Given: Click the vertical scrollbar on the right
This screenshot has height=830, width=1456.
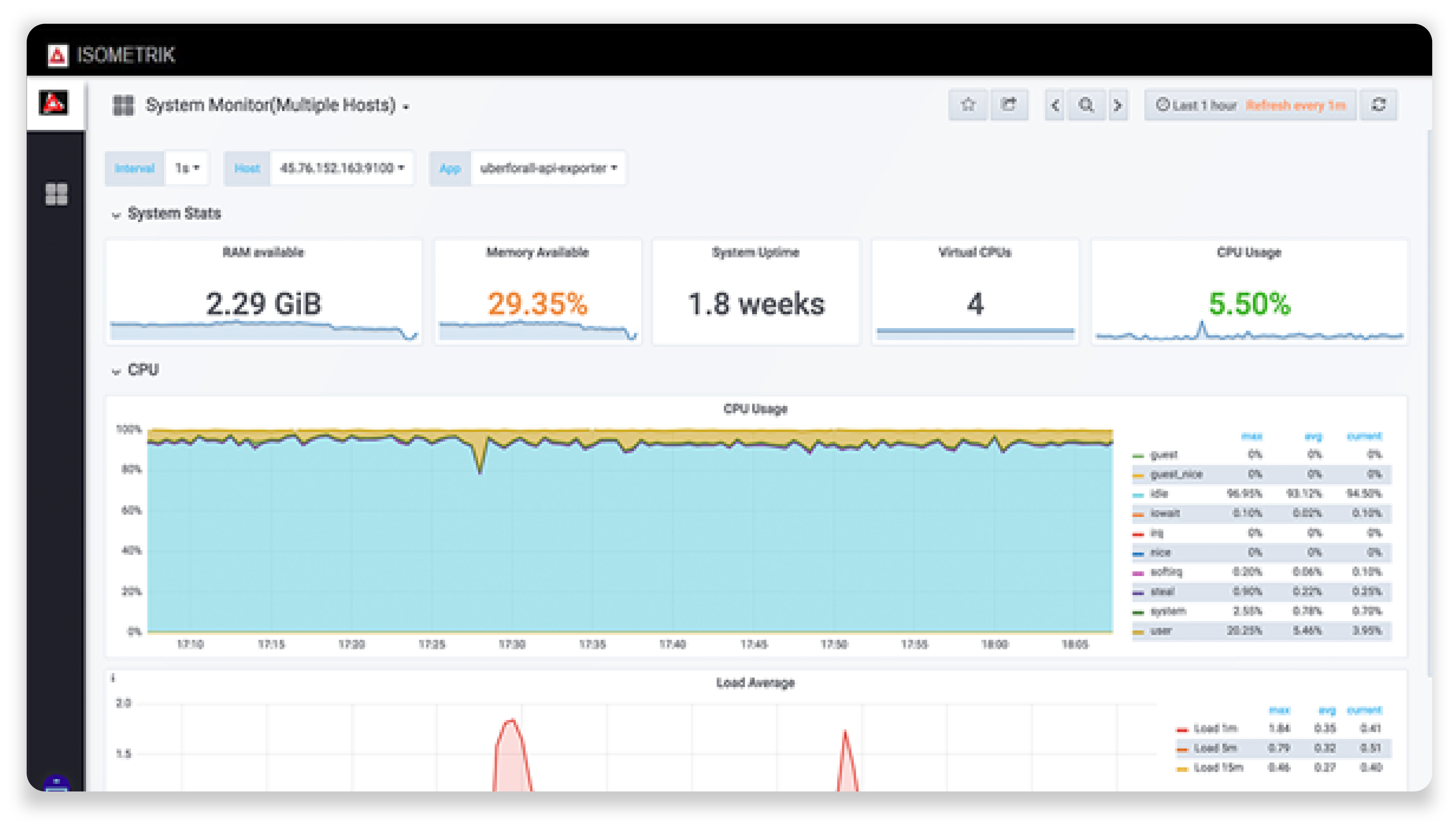Looking at the screenshot, I should coord(1430,404).
